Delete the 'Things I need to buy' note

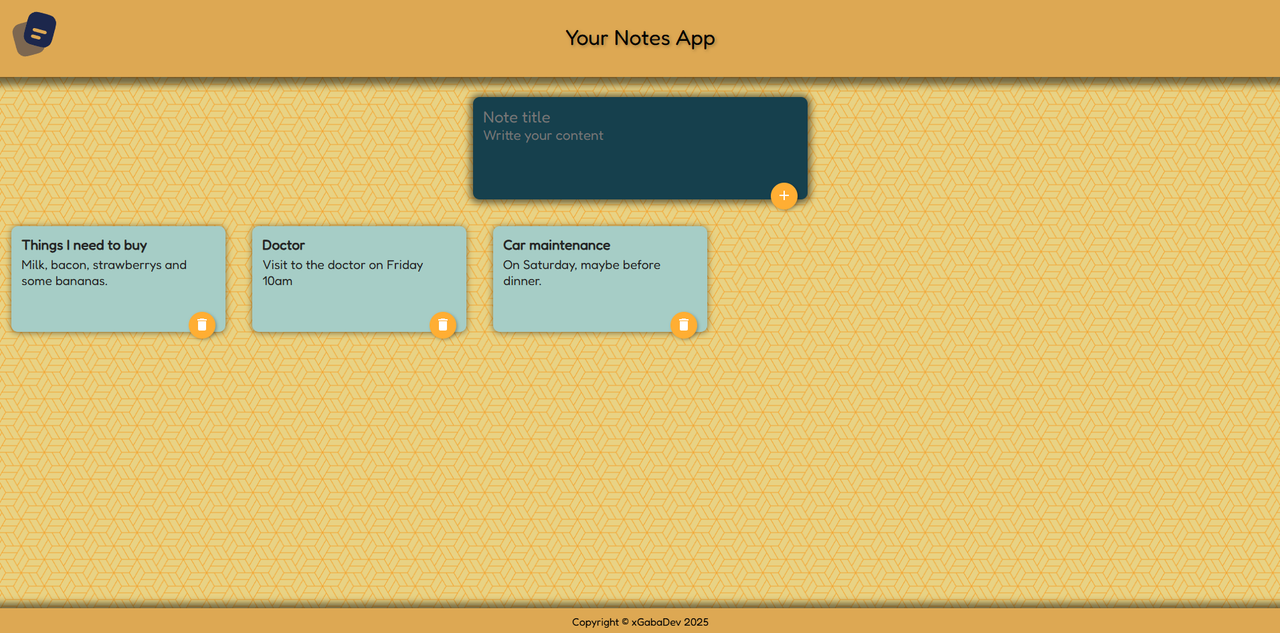click(202, 325)
